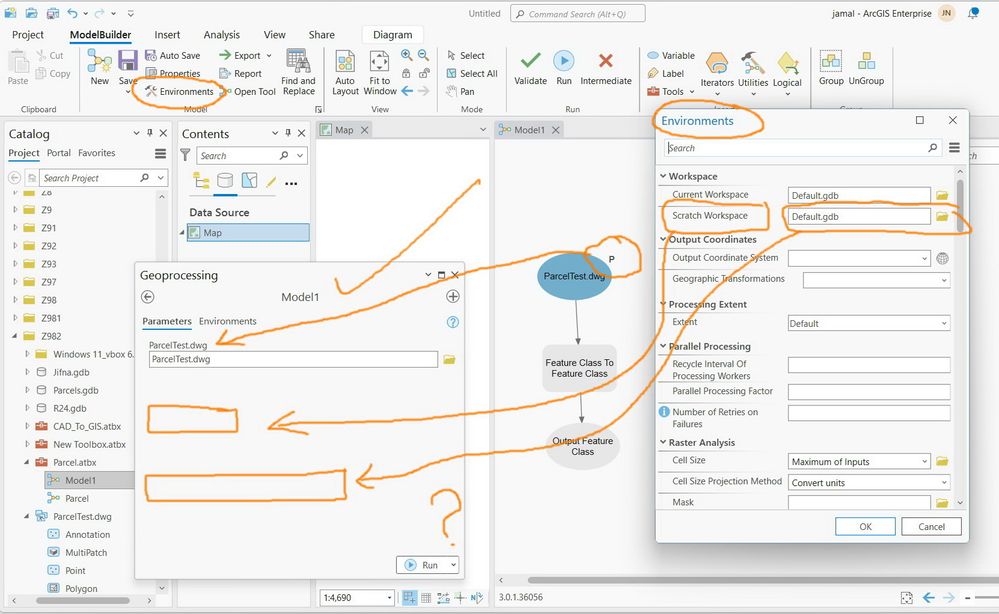Select Parcels.gdb in Catalog
The image size is (999, 614).
point(76,390)
